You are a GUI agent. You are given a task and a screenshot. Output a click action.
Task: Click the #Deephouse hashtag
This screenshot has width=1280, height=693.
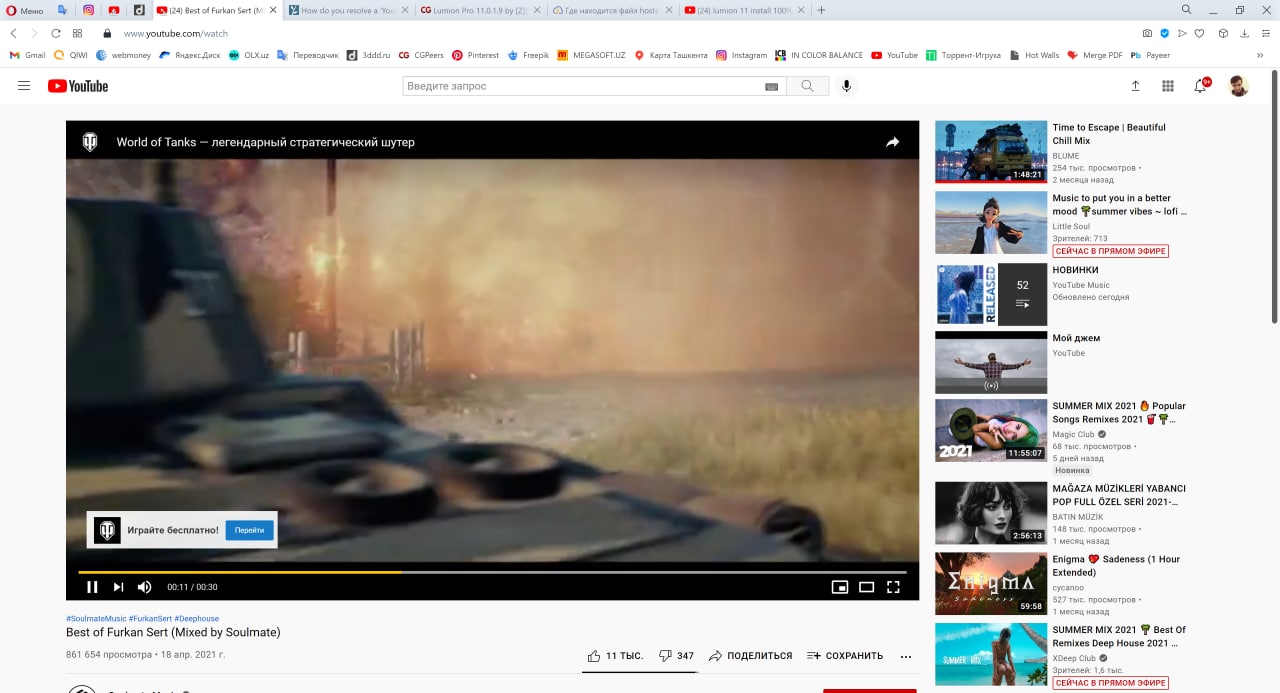[196, 618]
